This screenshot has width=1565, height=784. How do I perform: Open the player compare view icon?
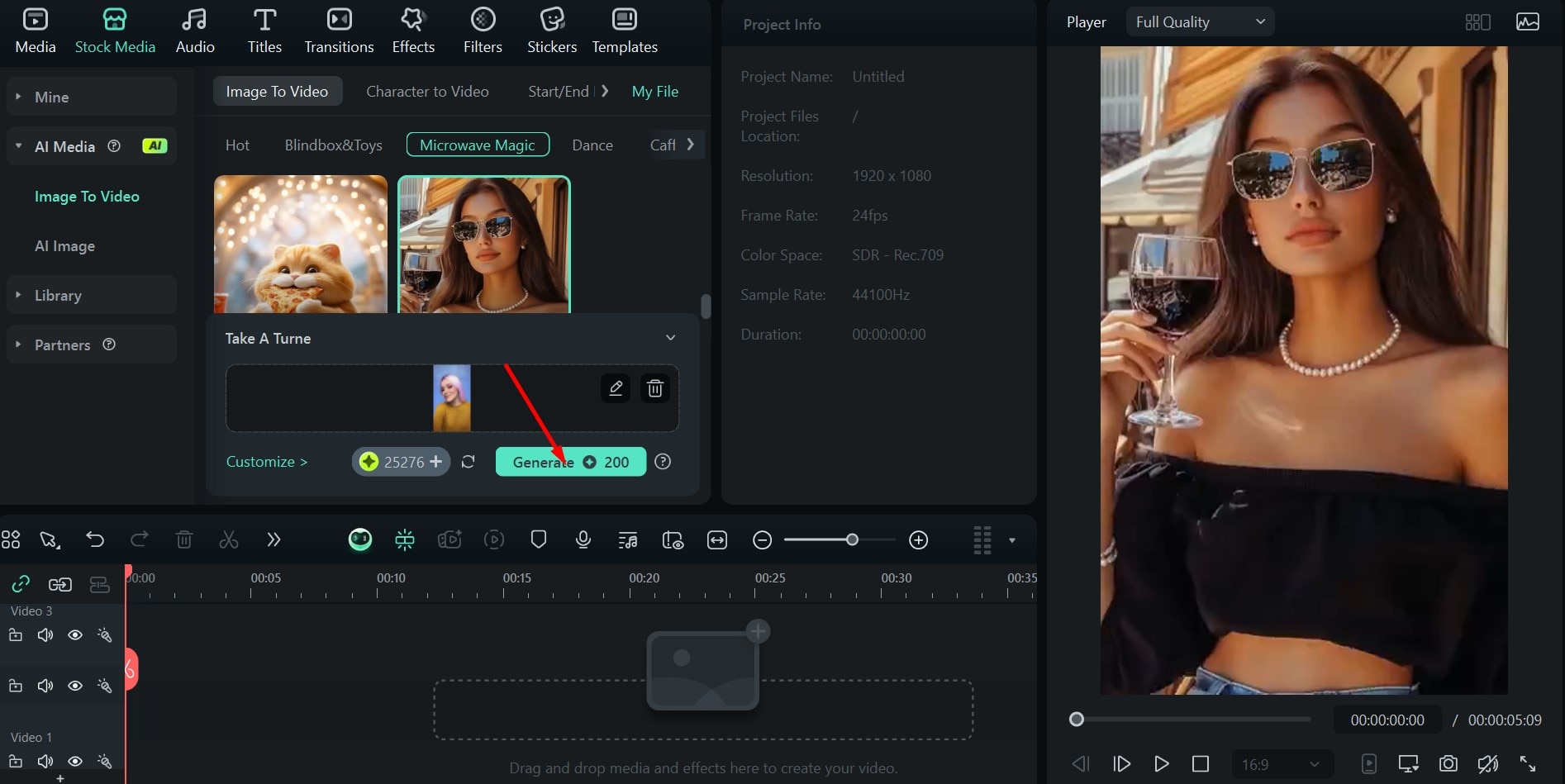coord(1477,22)
